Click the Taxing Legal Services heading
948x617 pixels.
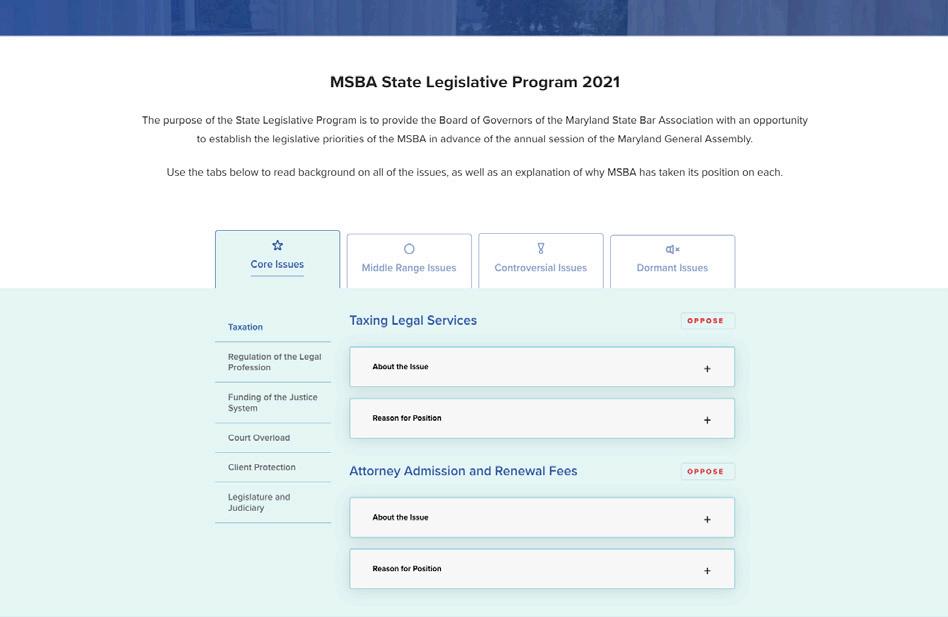(x=413, y=321)
